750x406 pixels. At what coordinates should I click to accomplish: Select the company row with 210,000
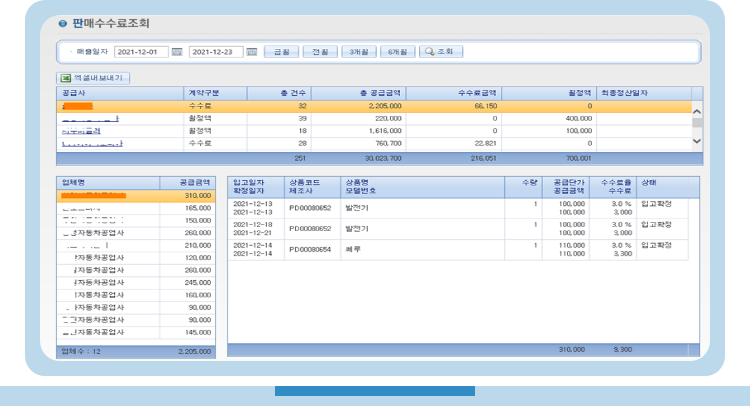(x=136, y=246)
